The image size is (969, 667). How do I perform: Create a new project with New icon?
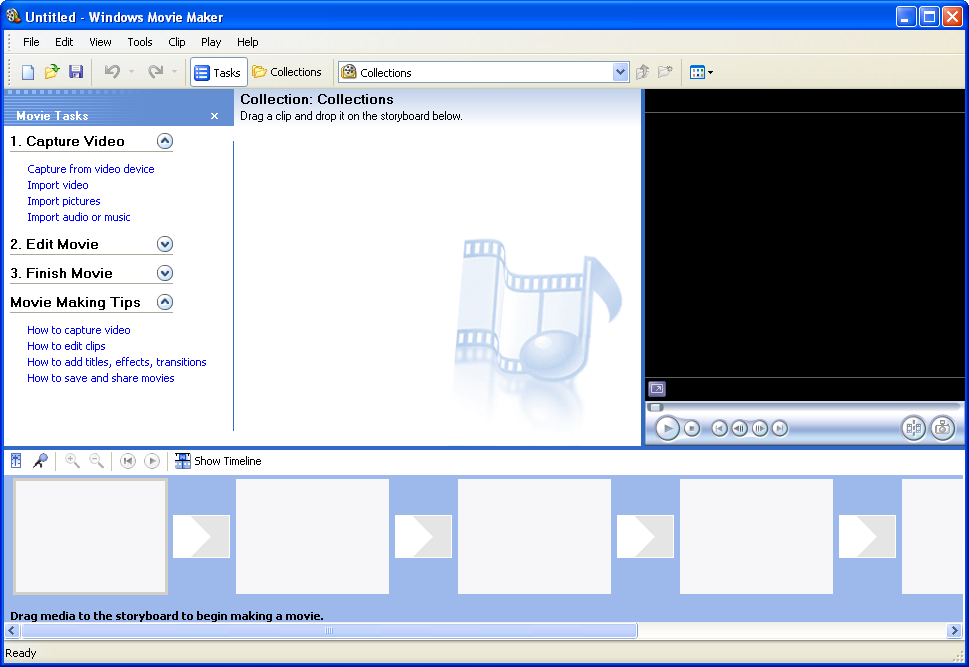[28, 72]
